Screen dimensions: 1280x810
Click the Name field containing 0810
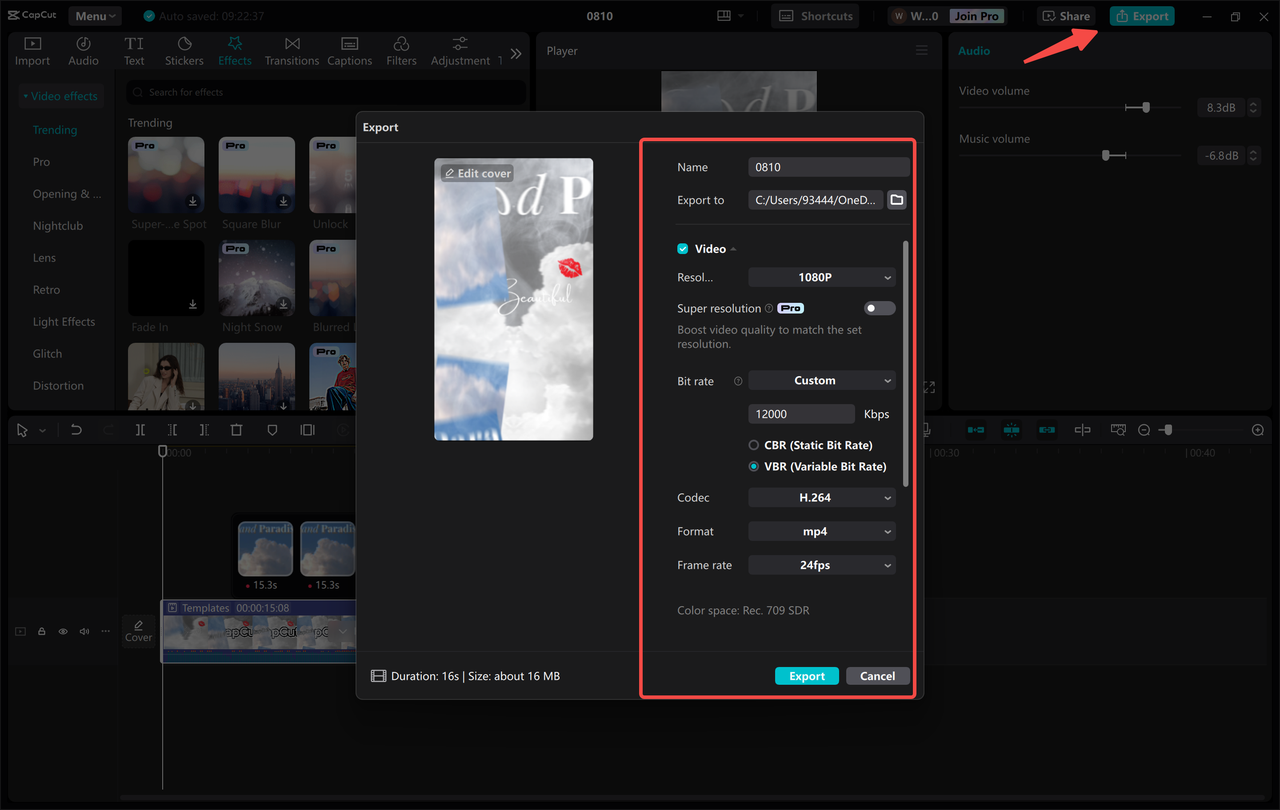[829, 167]
